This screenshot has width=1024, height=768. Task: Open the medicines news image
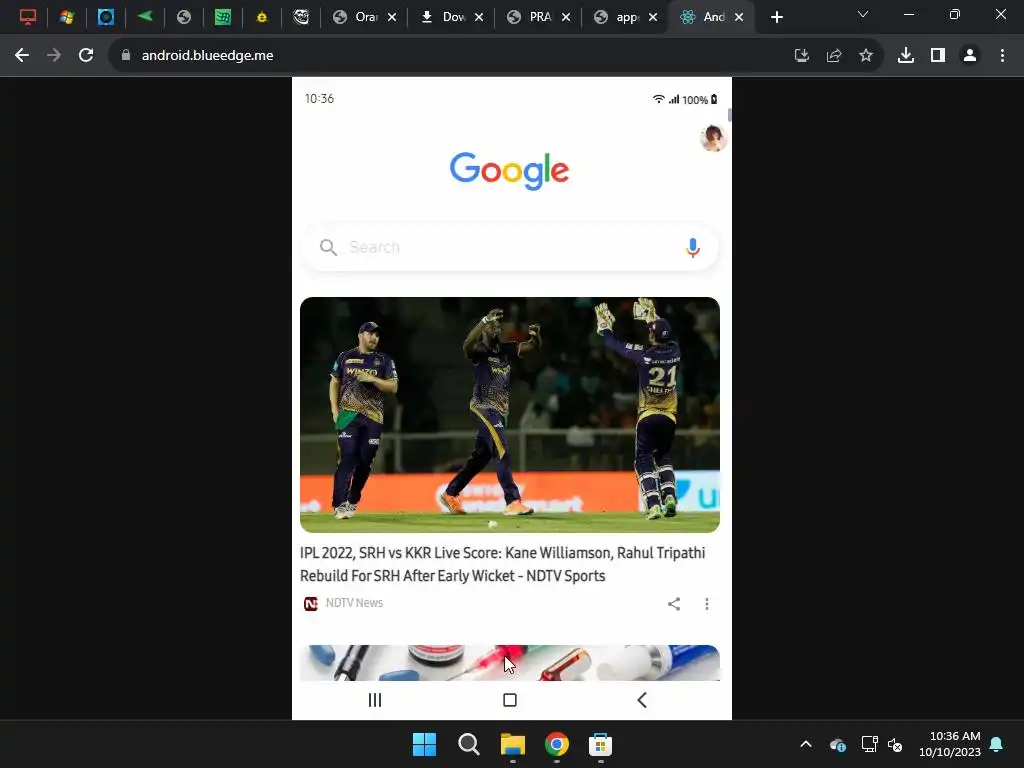tap(510, 663)
